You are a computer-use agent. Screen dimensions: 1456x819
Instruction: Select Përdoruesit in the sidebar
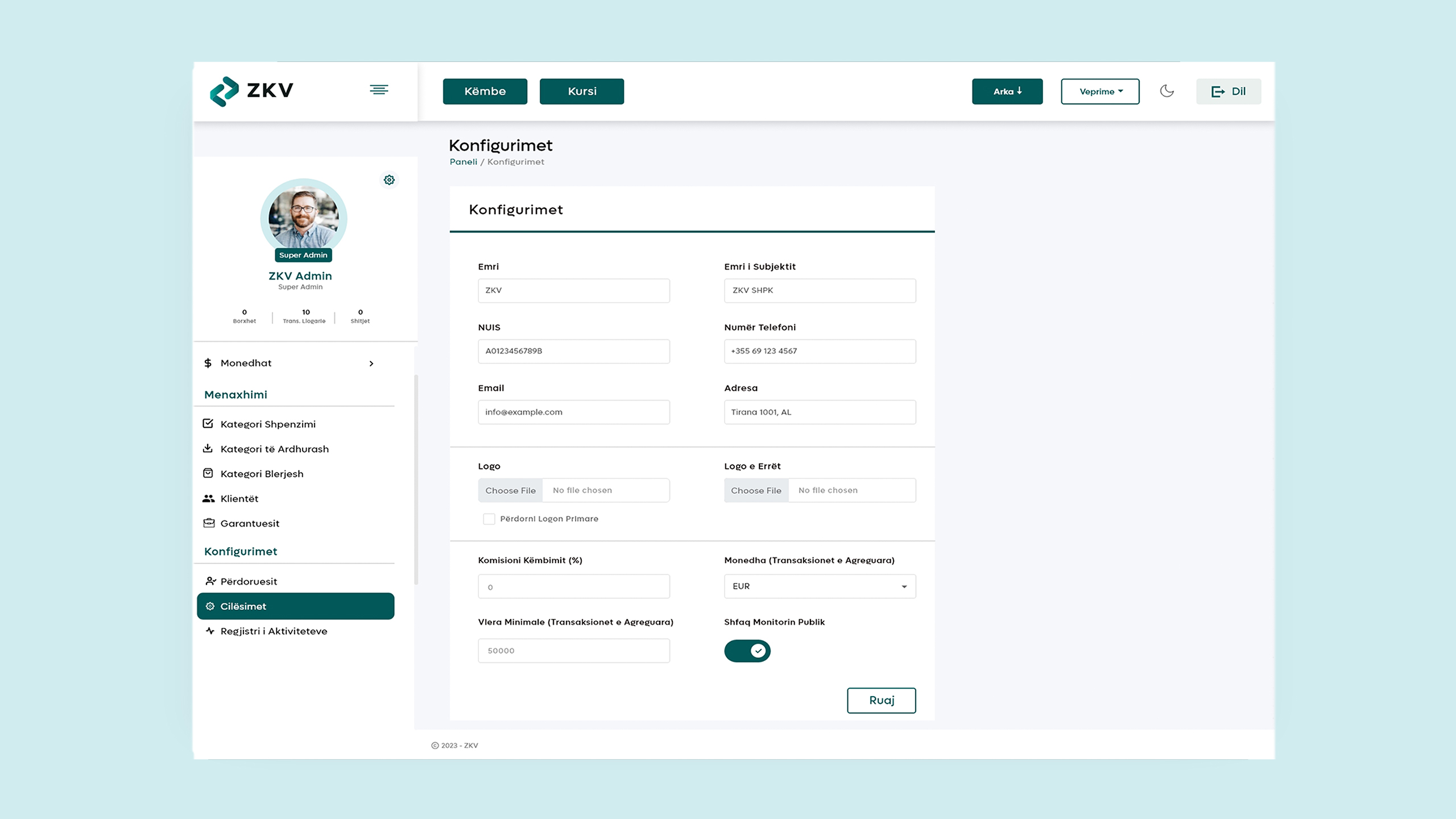(249, 581)
